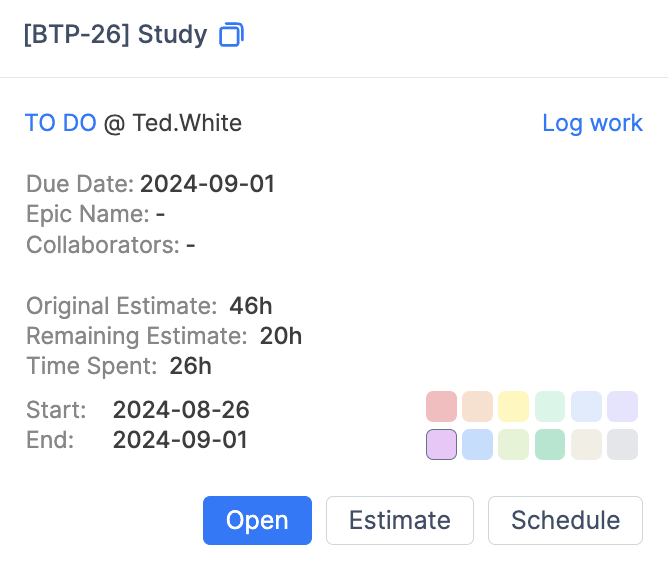Select the yellow color swatch
Image resolution: width=668 pixels, height=572 pixels.
(x=513, y=407)
